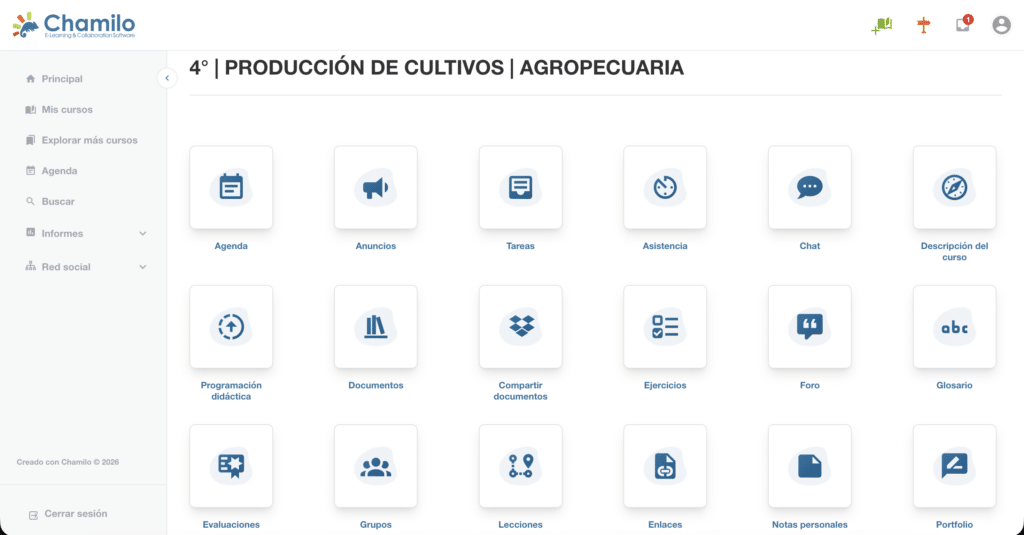Screen dimensions: 1024x535
Task: Click the Descripción del curso label text
Action: (954, 251)
